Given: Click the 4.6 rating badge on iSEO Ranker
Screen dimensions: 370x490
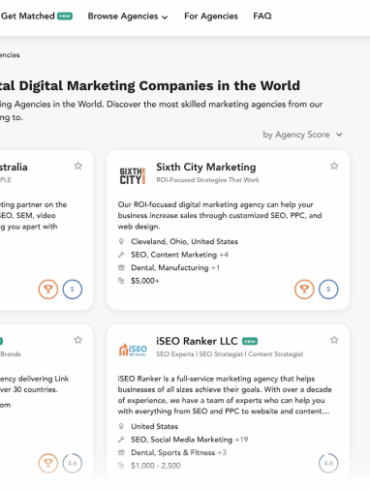Looking at the screenshot, I should pyautogui.click(x=328, y=463).
